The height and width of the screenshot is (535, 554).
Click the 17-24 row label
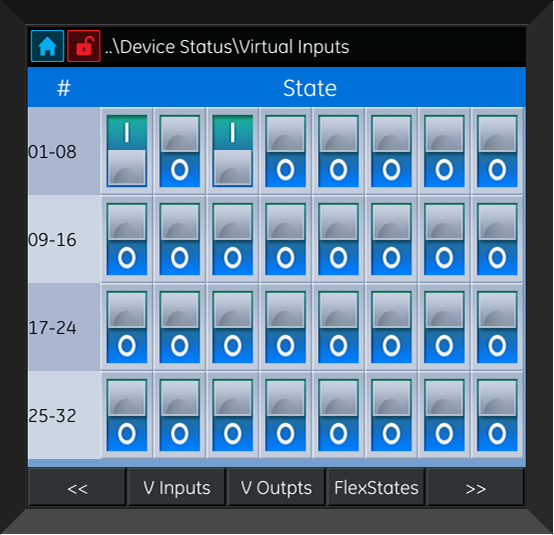pyautogui.click(x=52, y=328)
